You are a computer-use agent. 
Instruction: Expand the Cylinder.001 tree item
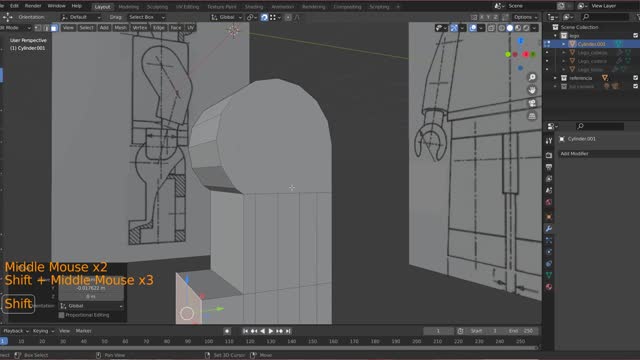(x=564, y=44)
